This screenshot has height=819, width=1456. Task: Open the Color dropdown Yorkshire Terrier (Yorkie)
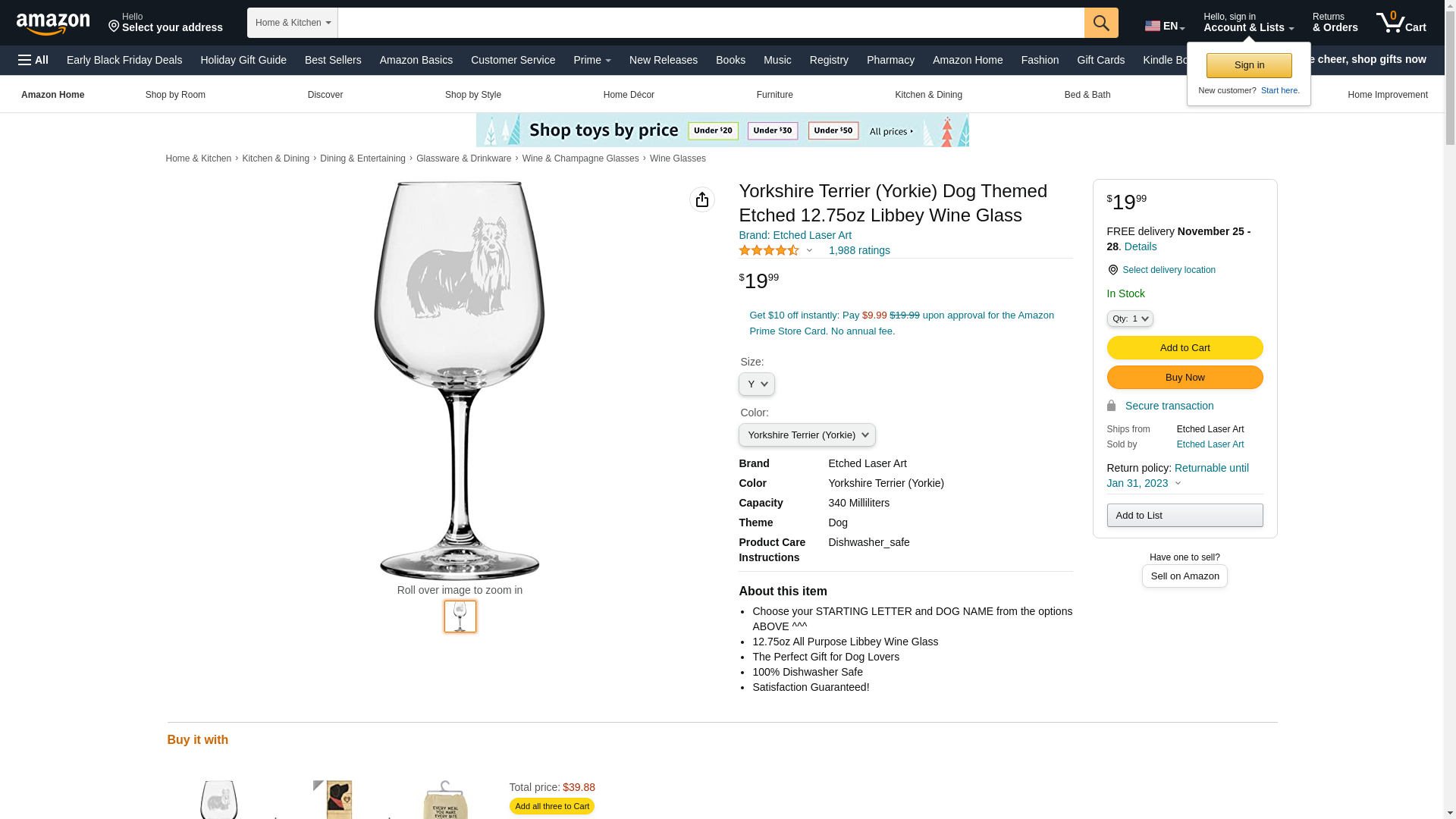pos(807,435)
